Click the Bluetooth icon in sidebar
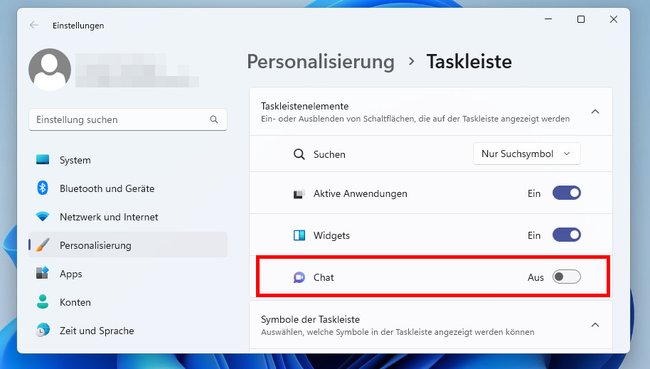Image resolution: width=650 pixels, height=369 pixels. (x=42, y=188)
